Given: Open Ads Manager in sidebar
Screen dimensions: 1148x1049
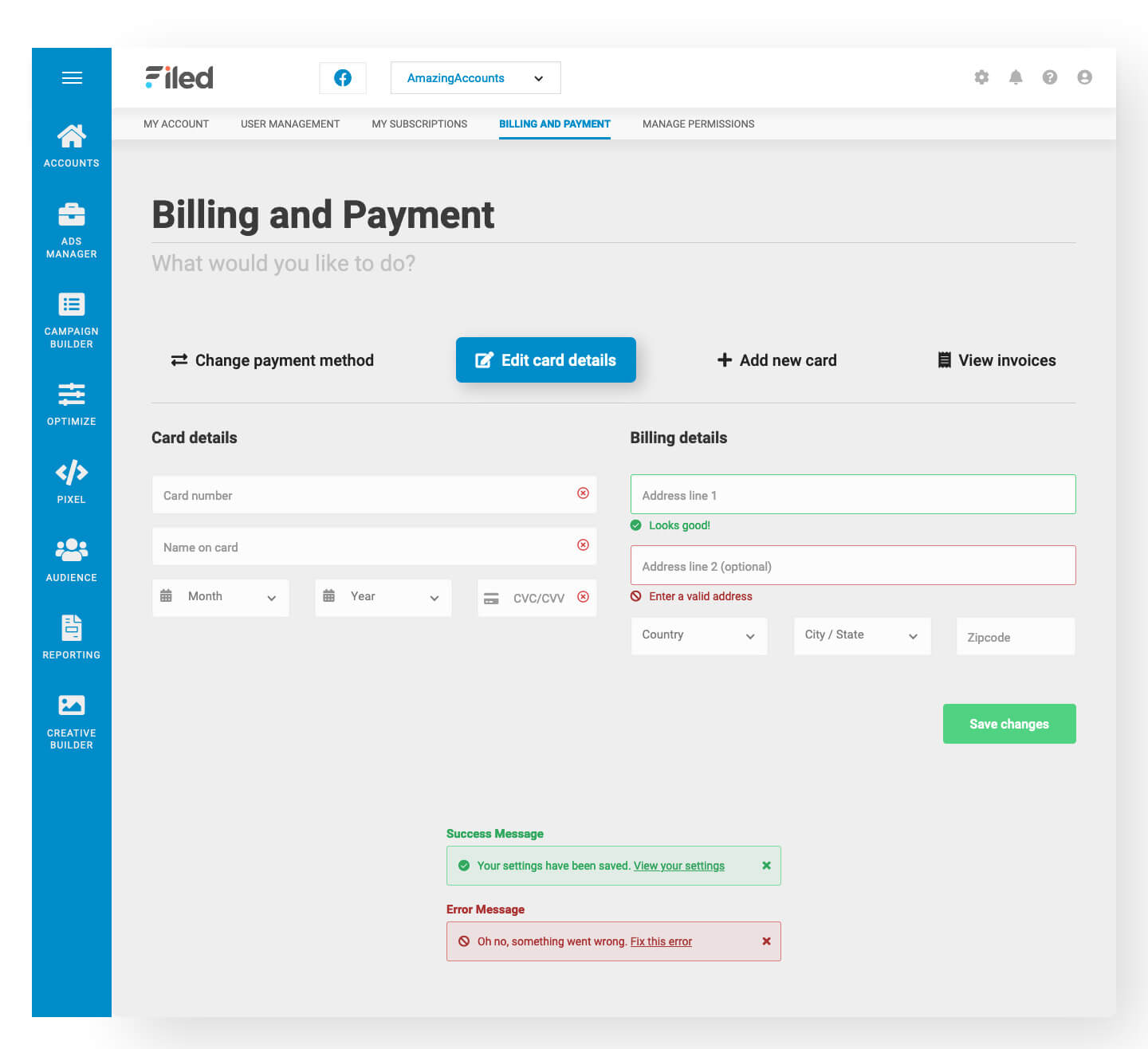Looking at the screenshot, I should click(72, 231).
